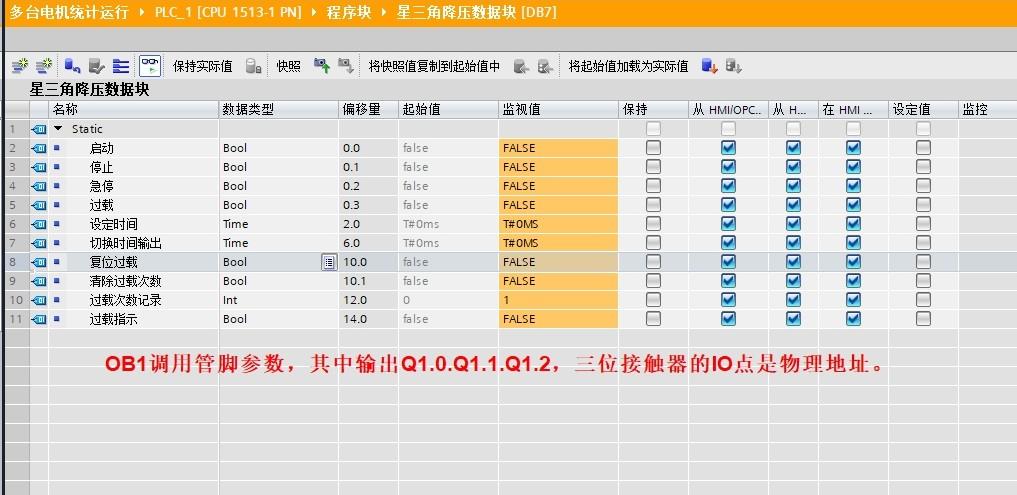Click the 监控 column header

point(987,110)
